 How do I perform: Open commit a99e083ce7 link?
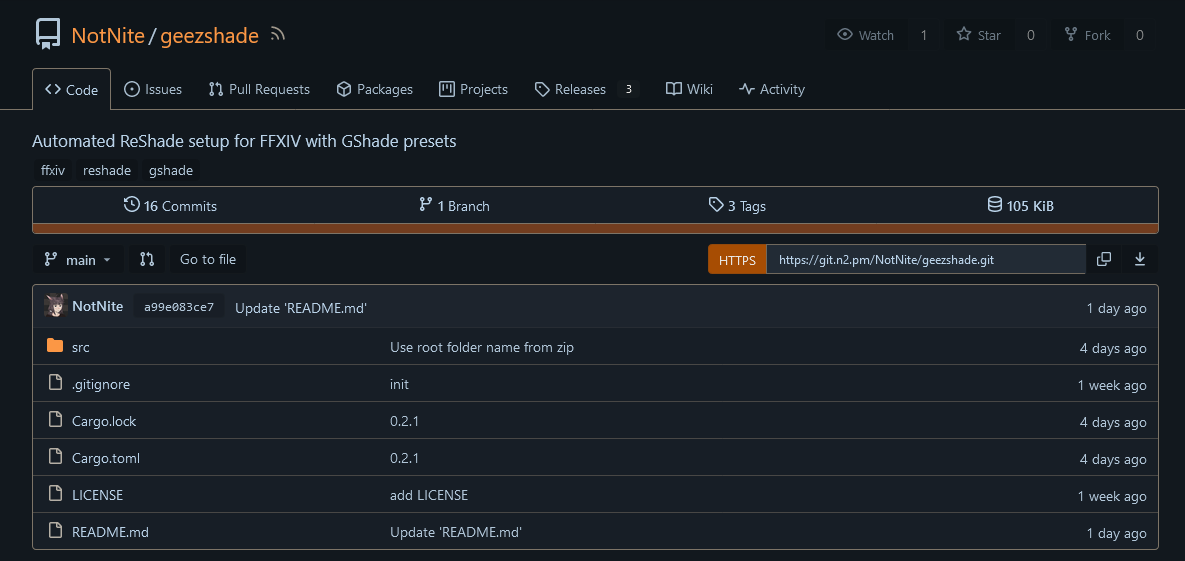click(179, 307)
